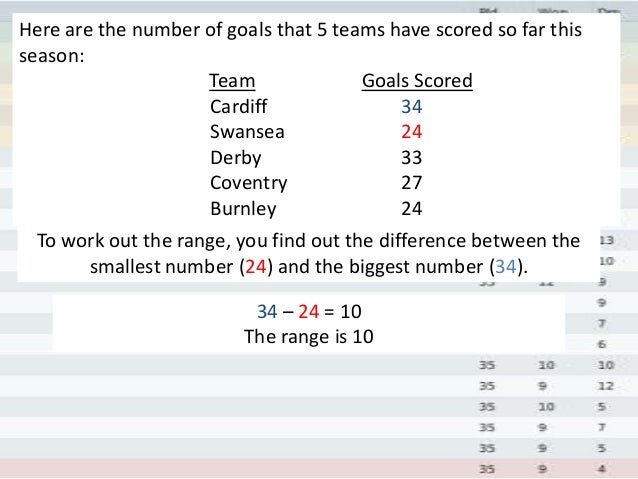Click the blue 34 in the explanation
The image size is (638, 479).
506,267
